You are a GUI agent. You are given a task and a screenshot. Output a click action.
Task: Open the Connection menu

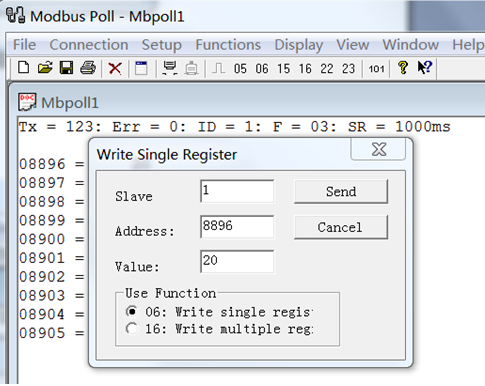coord(89,45)
